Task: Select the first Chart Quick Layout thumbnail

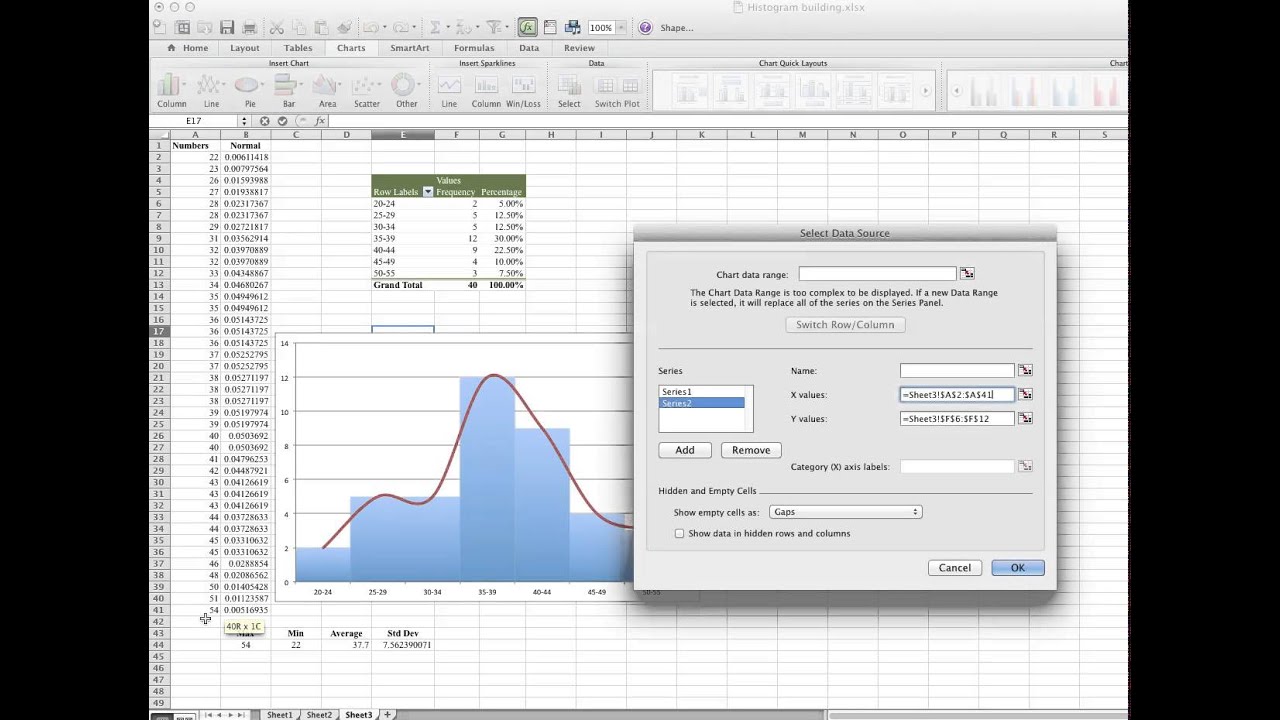Action: (x=690, y=91)
